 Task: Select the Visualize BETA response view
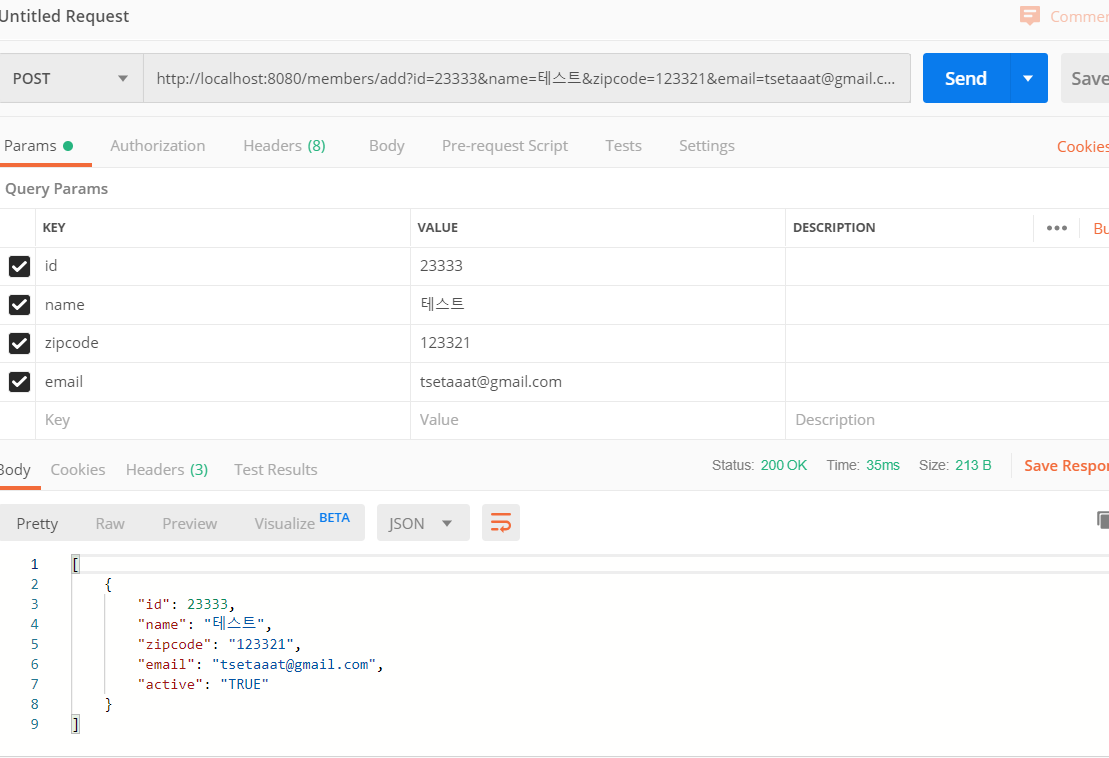(x=302, y=523)
